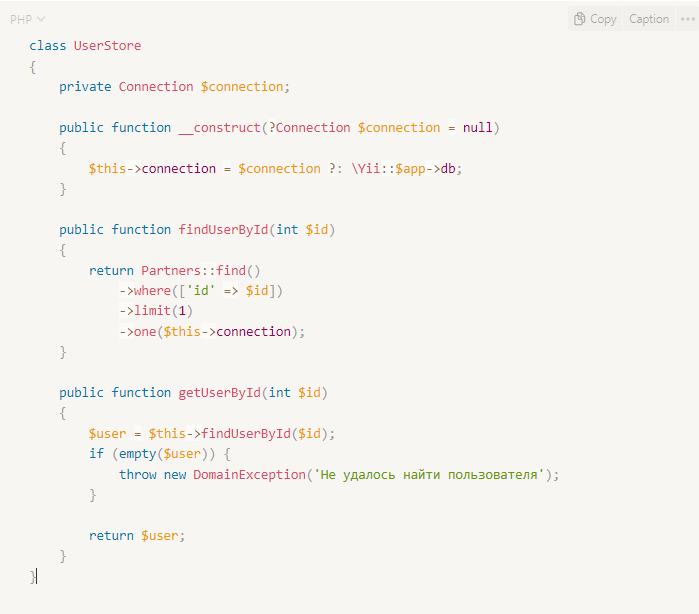Open the three-dots more options menu
Screen dimensions: 699x614
coord(687,19)
